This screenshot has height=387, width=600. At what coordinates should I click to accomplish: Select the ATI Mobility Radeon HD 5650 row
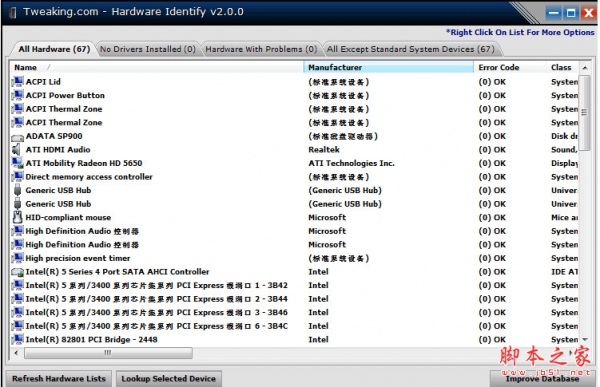[294, 163]
